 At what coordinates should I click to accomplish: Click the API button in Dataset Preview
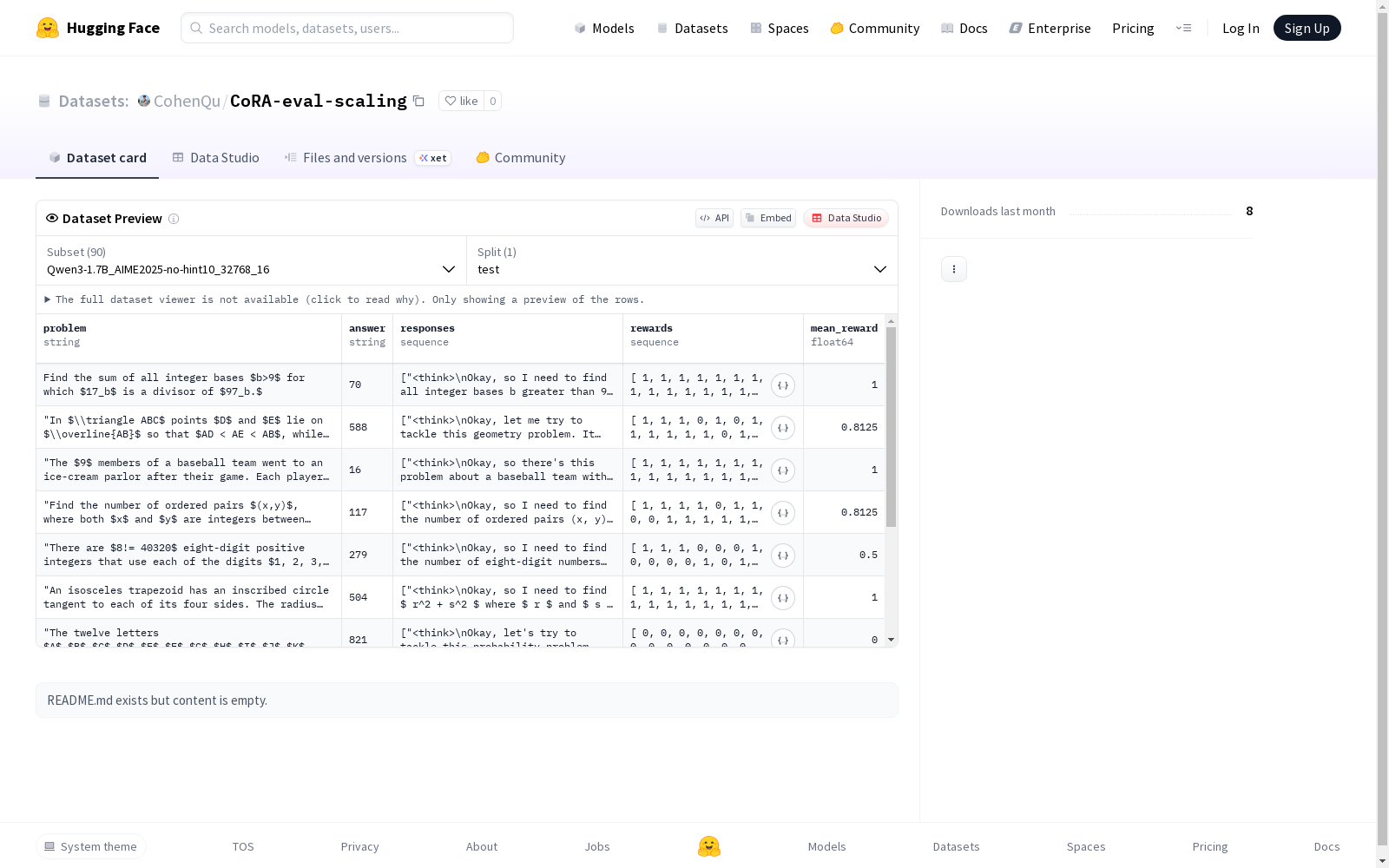(714, 218)
